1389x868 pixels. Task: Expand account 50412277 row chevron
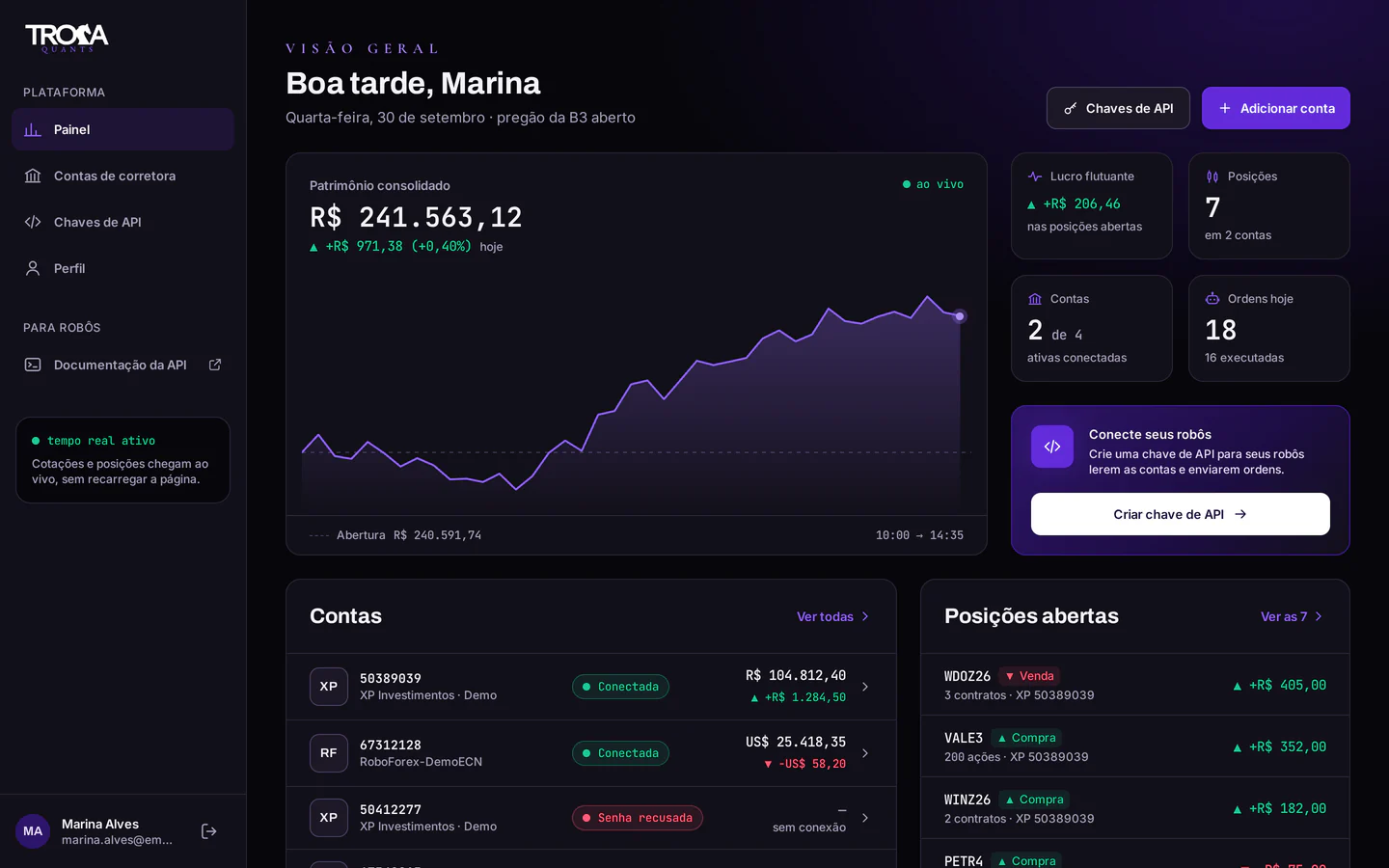point(865,818)
